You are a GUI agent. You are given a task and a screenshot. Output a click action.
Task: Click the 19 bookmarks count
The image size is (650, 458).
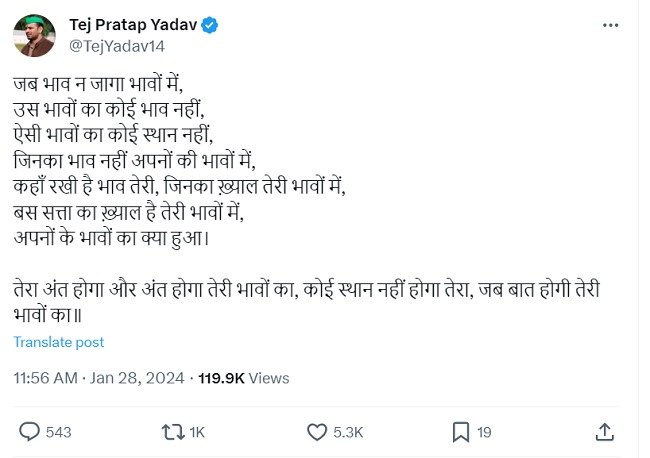click(484, 432)
